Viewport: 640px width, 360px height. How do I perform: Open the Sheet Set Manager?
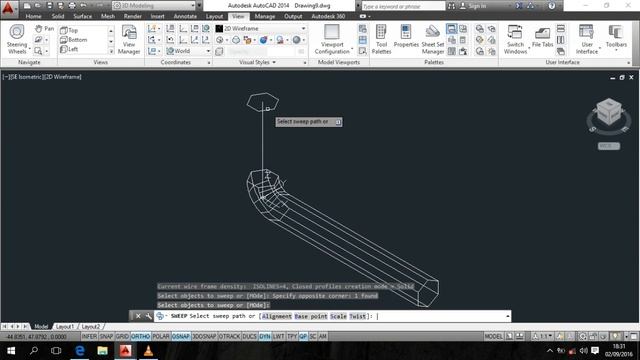point(433,39)
